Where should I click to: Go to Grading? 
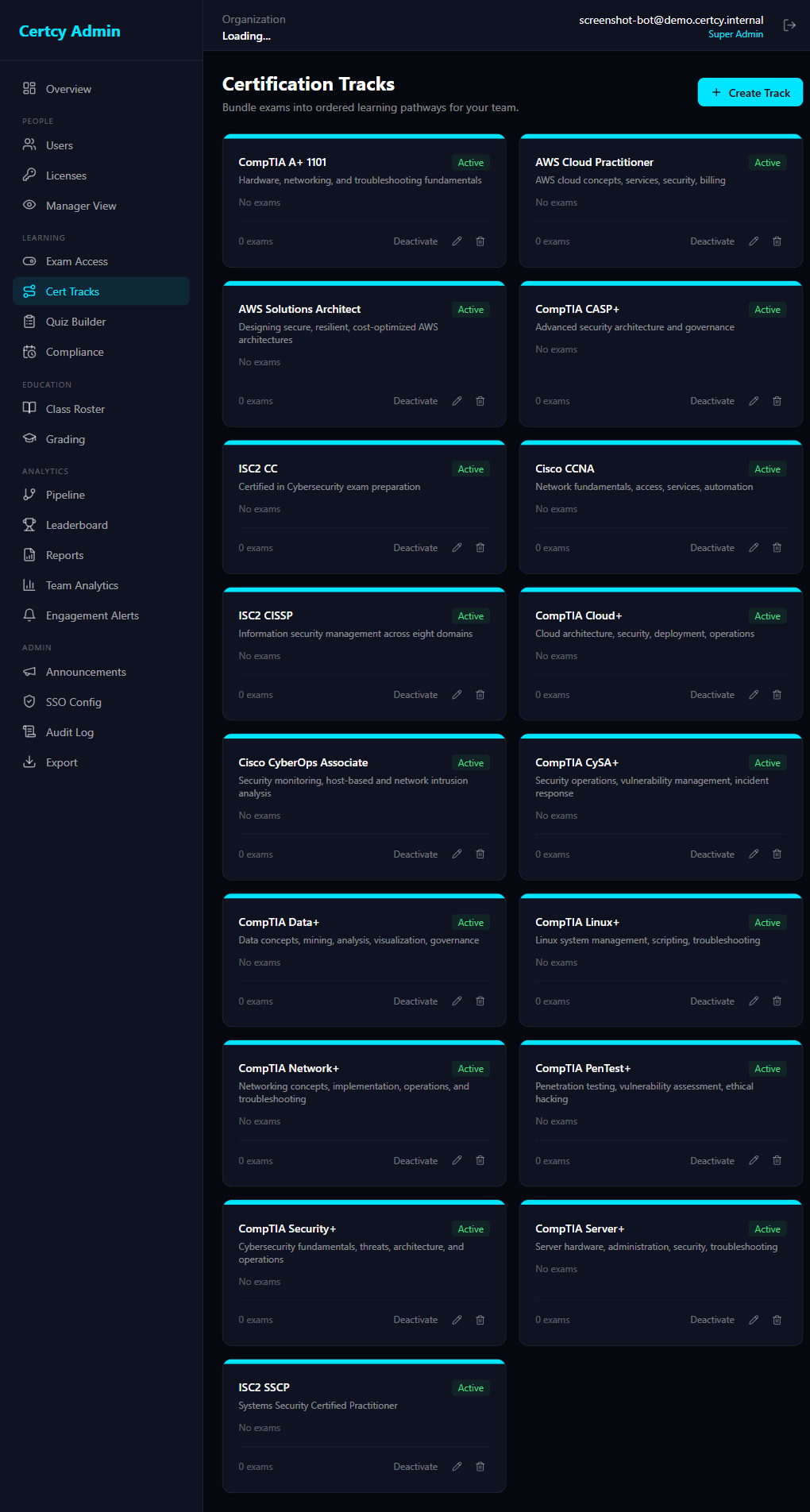[102, 439]
